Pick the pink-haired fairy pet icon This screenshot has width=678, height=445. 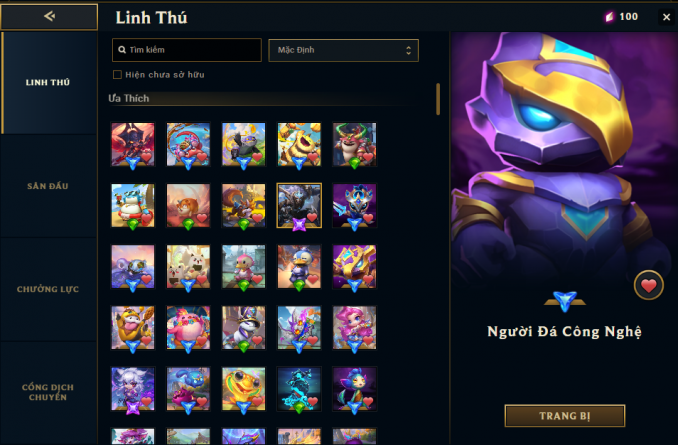354,328
